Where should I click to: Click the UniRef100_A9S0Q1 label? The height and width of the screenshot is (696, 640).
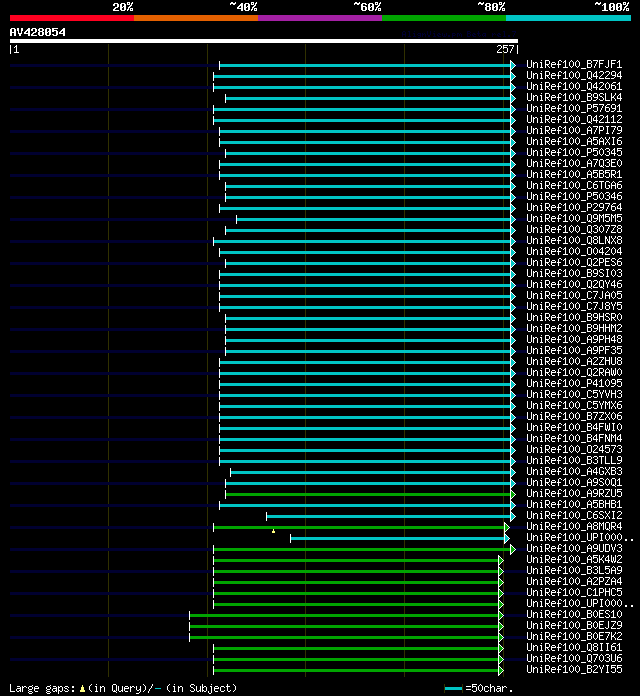coord(574,482)
